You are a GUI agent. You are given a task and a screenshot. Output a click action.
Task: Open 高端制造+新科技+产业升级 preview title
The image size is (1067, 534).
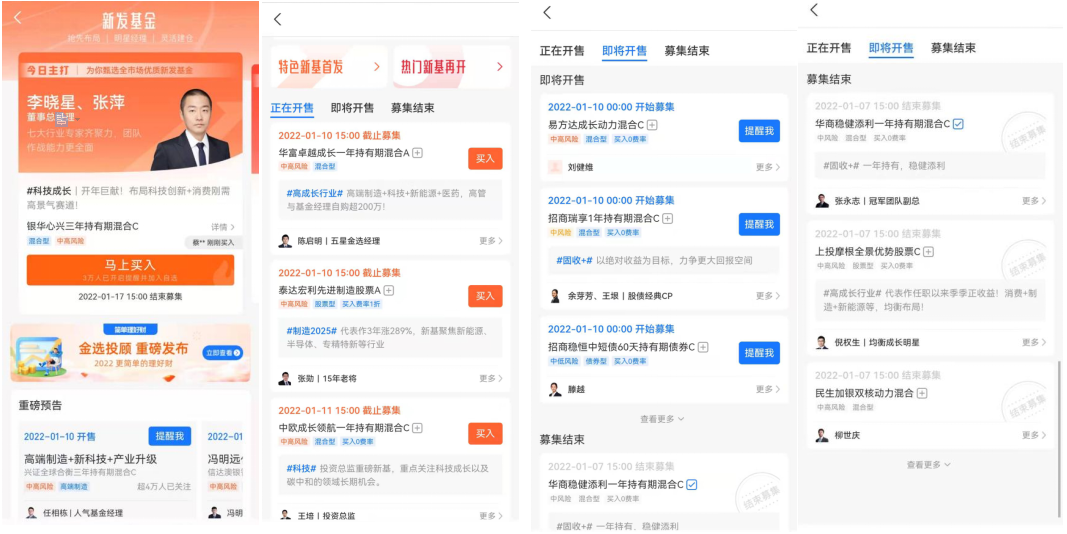click(91, 459)
